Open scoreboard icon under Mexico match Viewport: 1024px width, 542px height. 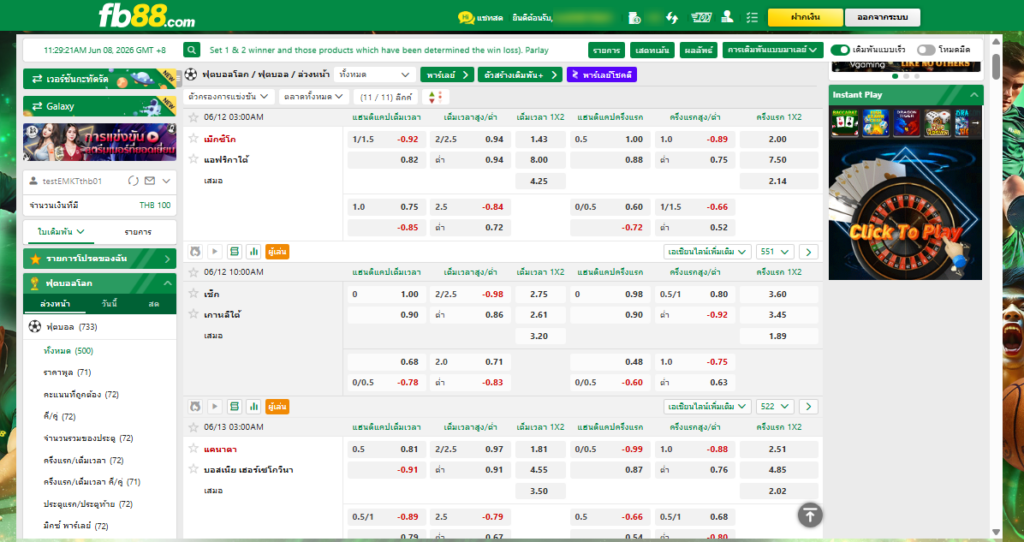click(x=234, y=251)
